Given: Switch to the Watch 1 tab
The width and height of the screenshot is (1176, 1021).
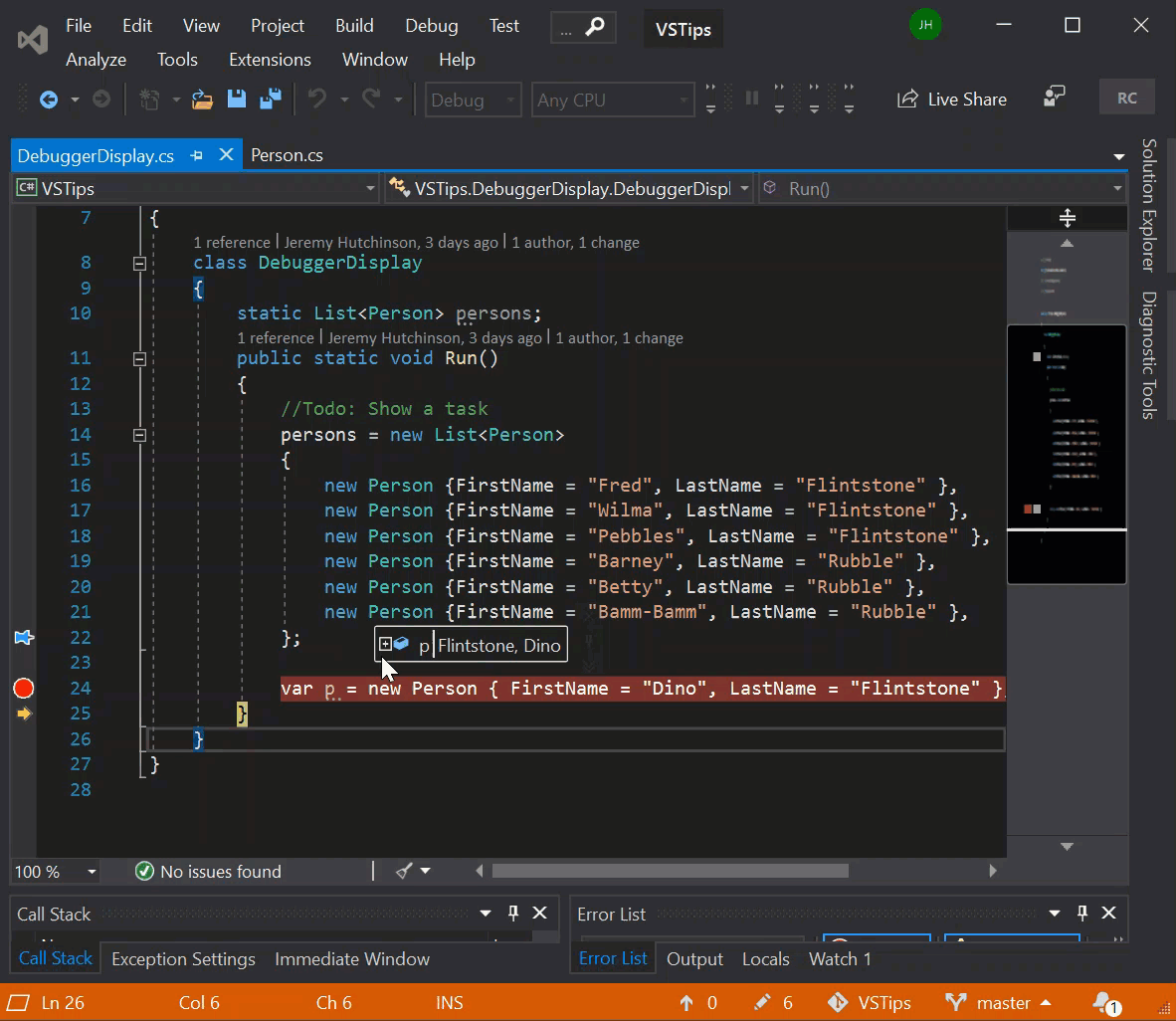Looking at the screenshot, I should pyautogui.click(x=840, y=958).
